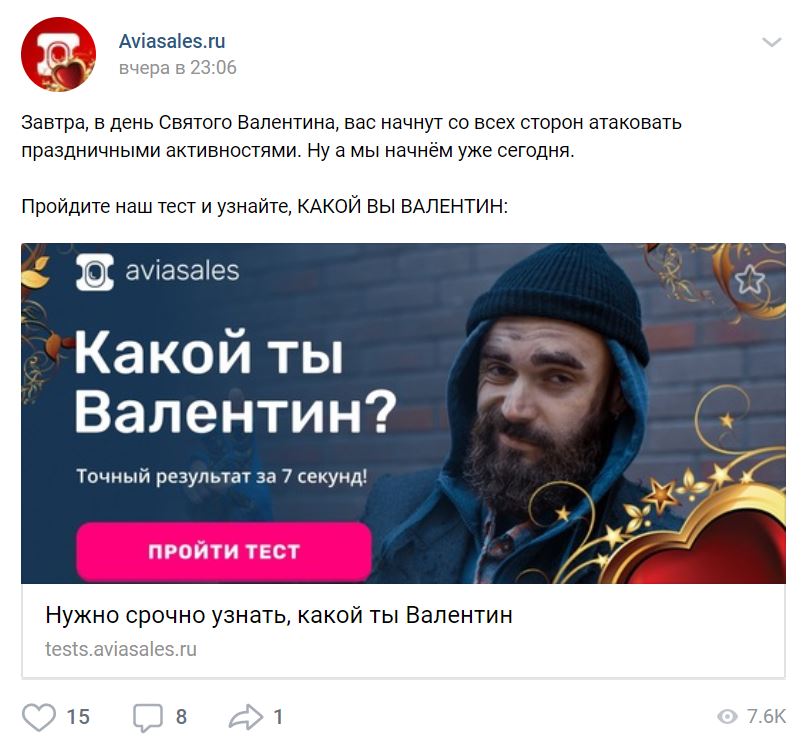Click the Aviasales.ru round profile avatar

click(x=58, y=54)
